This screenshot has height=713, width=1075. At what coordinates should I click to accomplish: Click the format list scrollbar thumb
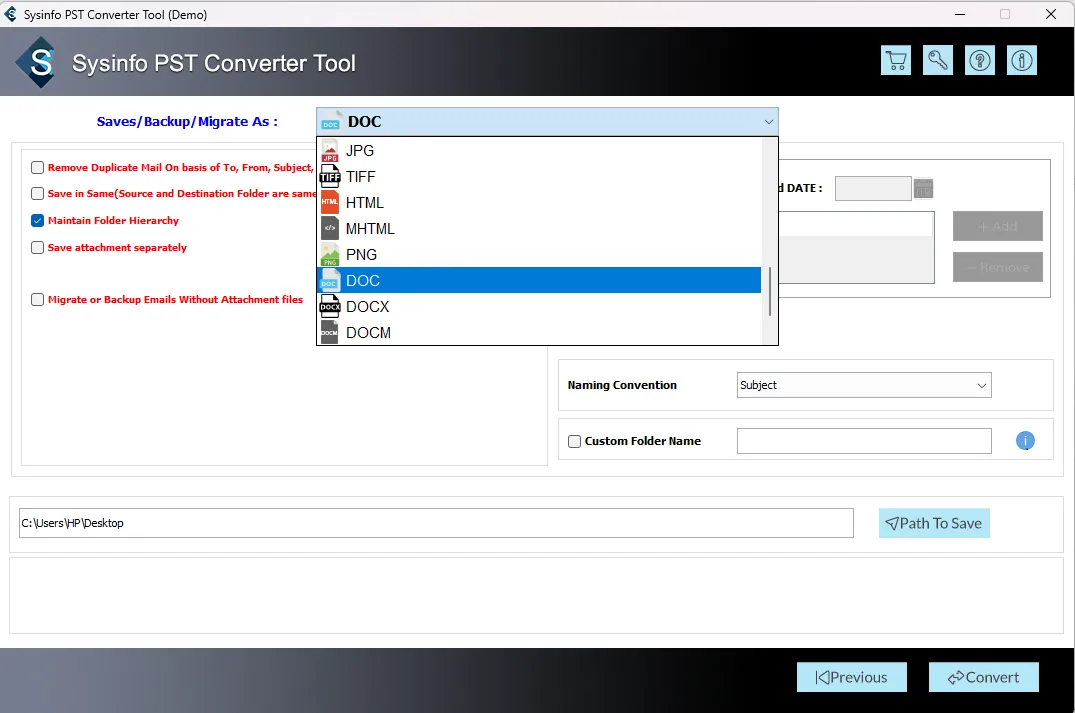coord(769,292)
